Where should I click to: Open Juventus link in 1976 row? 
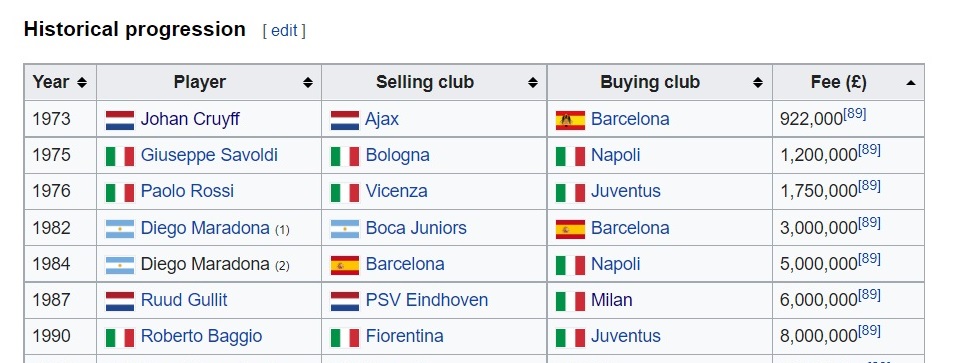tap(626, 191)
